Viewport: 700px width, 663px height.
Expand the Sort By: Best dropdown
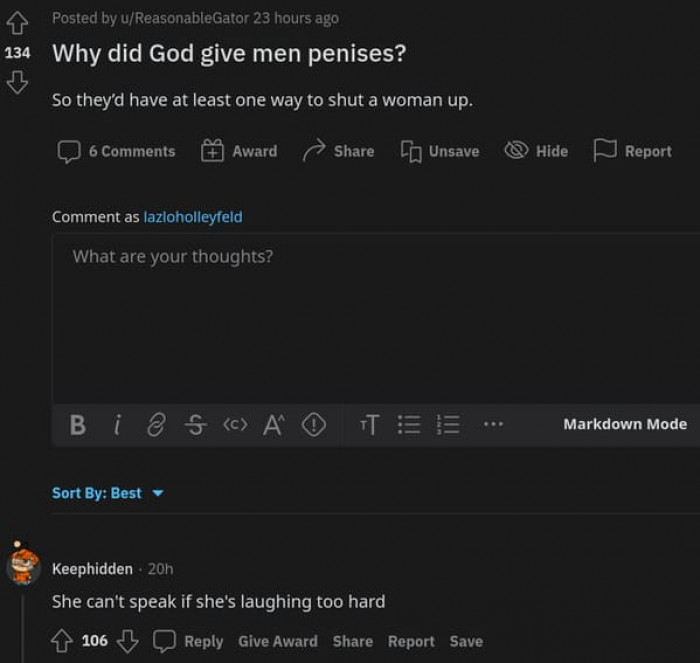[107, 493]
